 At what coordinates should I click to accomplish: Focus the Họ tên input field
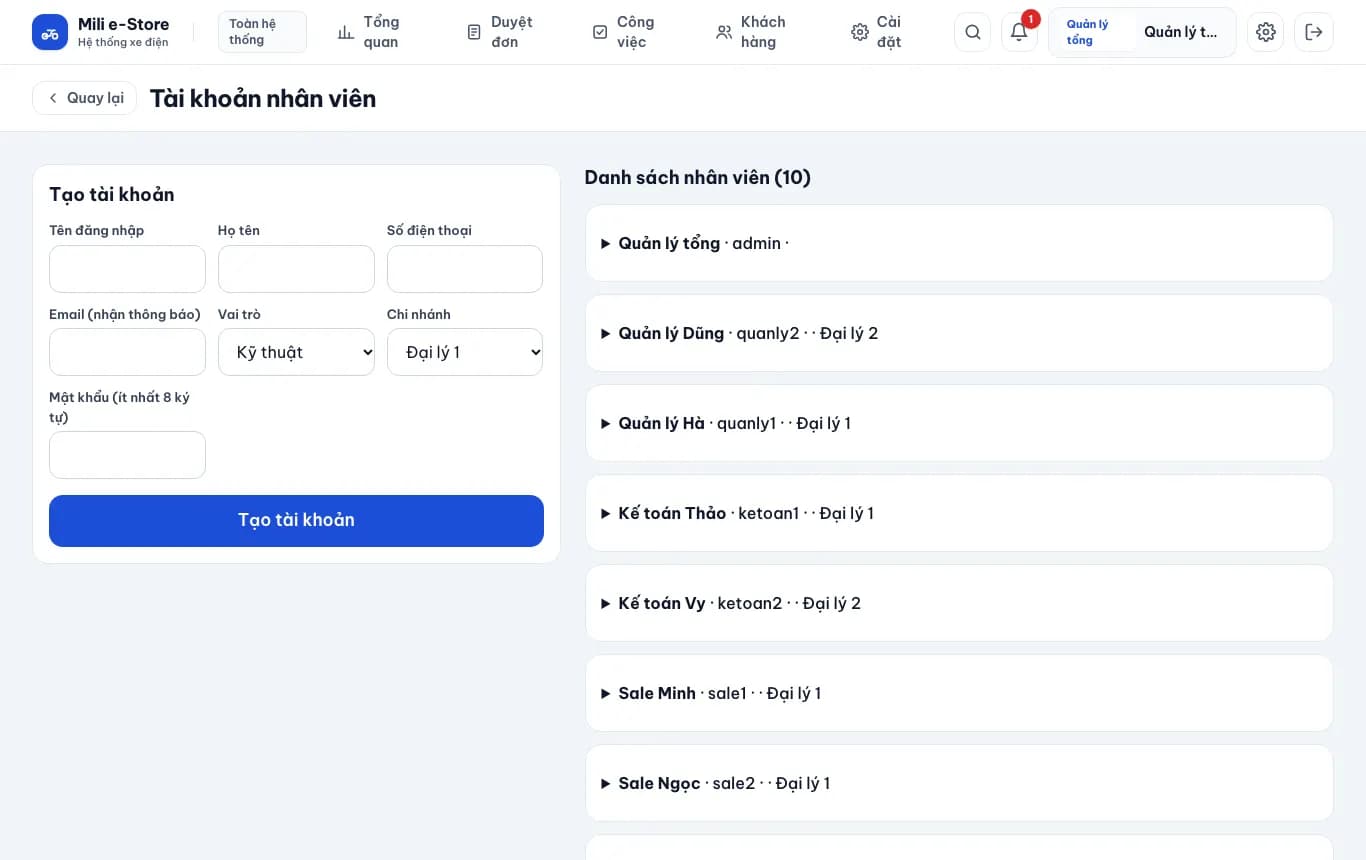click(x=296, y=269)
